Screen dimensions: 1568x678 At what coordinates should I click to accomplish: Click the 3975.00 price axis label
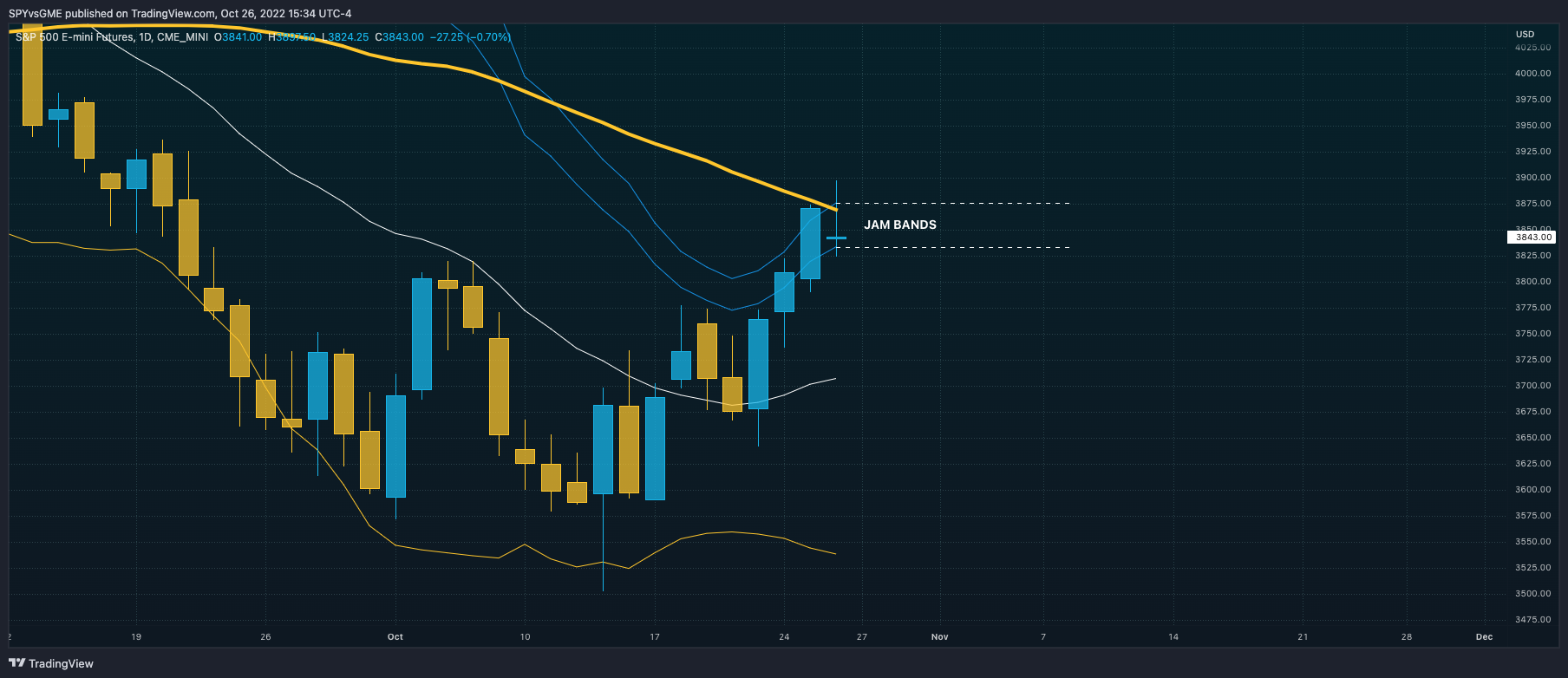(1532, 100)
